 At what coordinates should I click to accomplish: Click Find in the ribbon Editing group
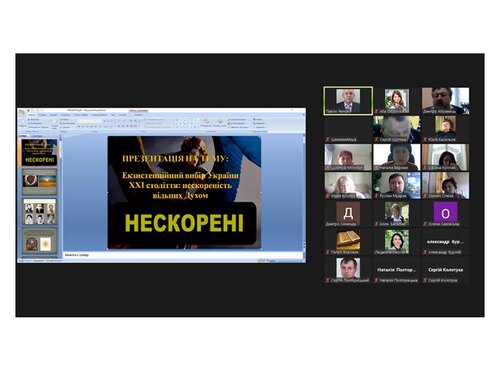[258, 119]
